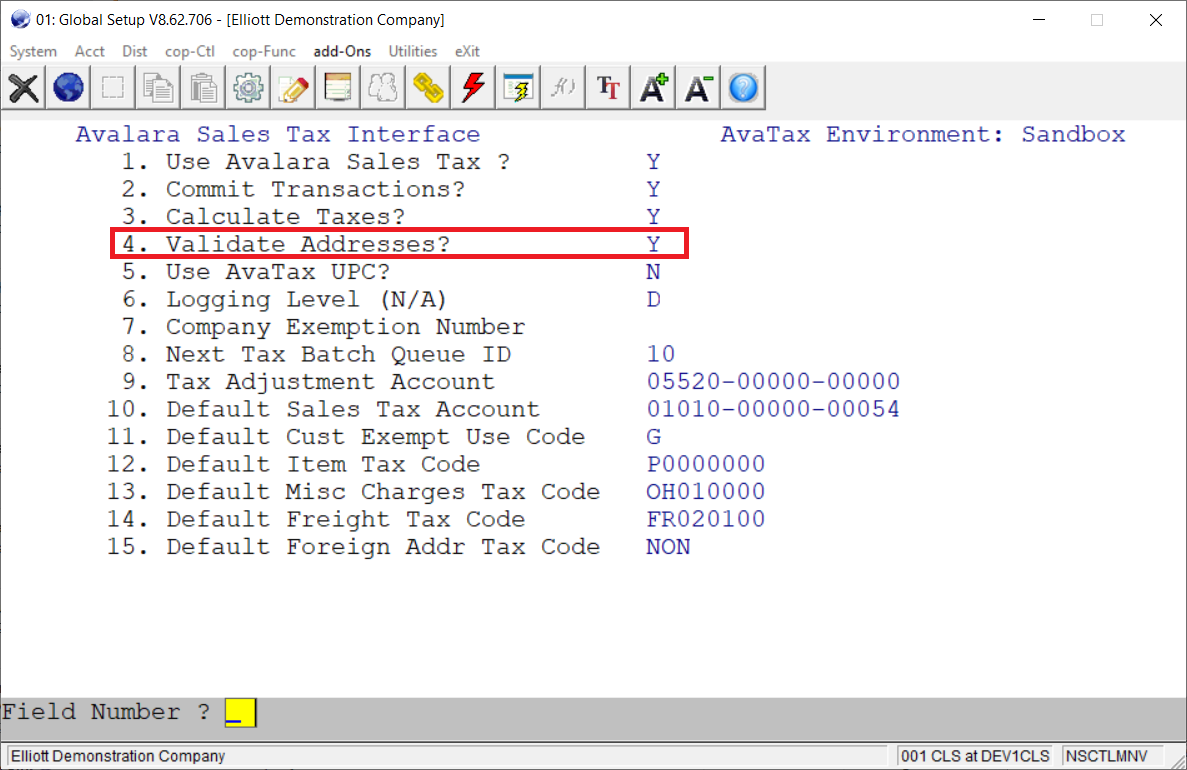Click foreign addr tax code NON
This screenshot has width=1187, height=770.
pos(668,547)
